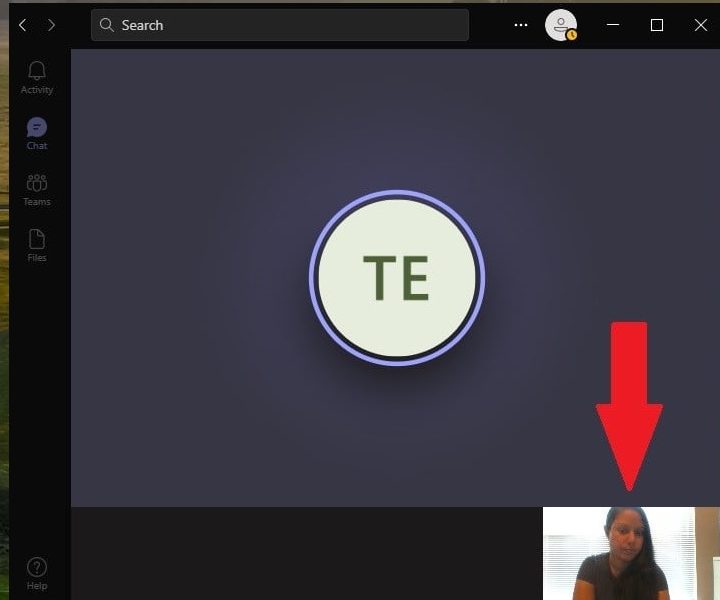Open the Teams section
Viewport: 720px width, 600px height.
[x=37, y=190]
